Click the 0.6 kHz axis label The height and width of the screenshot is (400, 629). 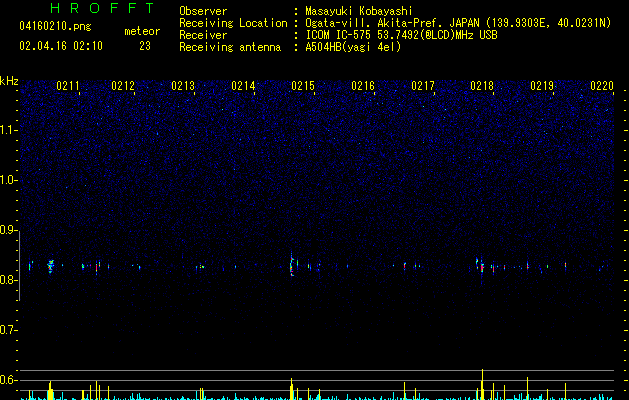click(x=8, y=380)
